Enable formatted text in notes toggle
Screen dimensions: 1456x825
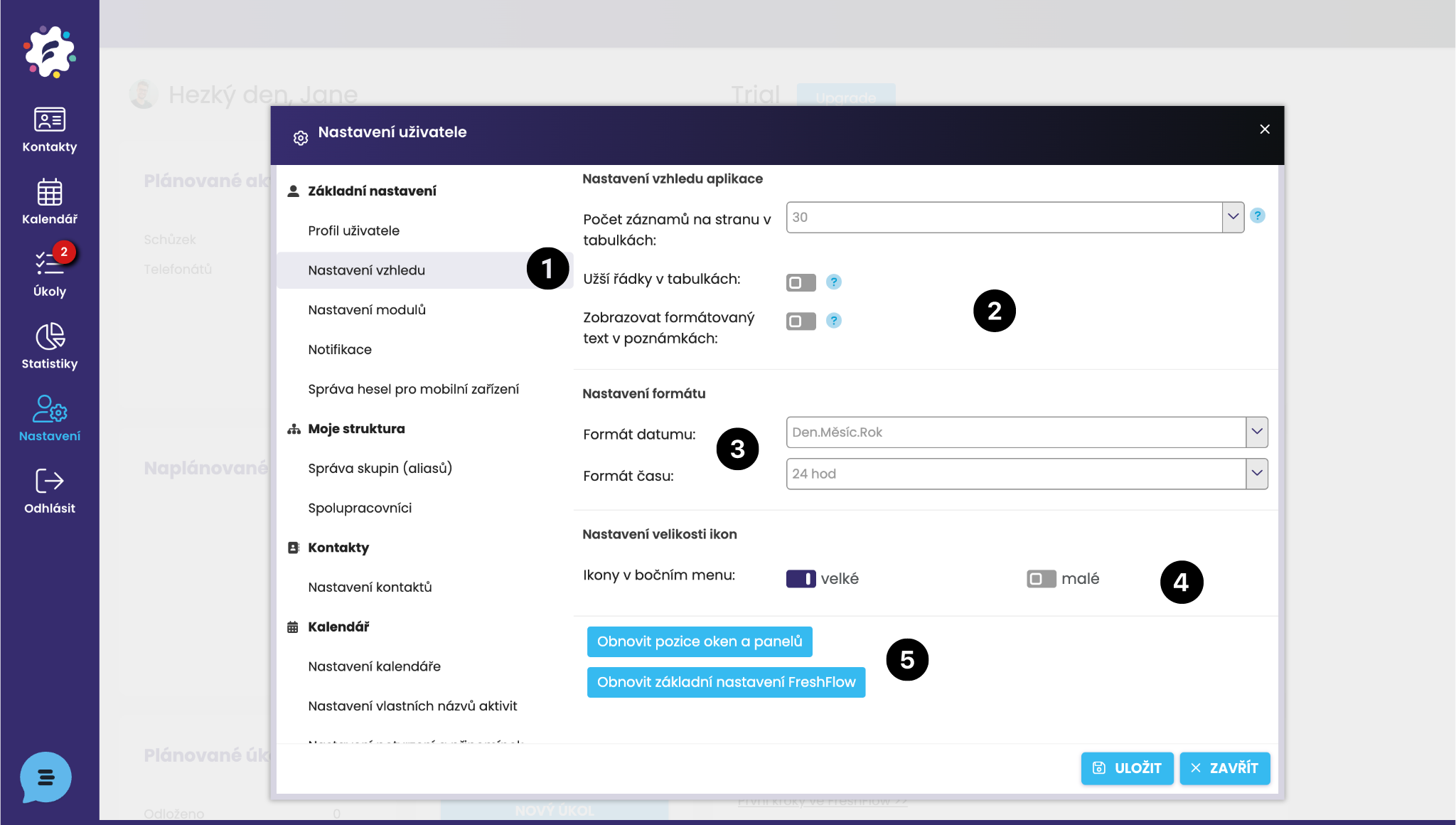point(801,321)
